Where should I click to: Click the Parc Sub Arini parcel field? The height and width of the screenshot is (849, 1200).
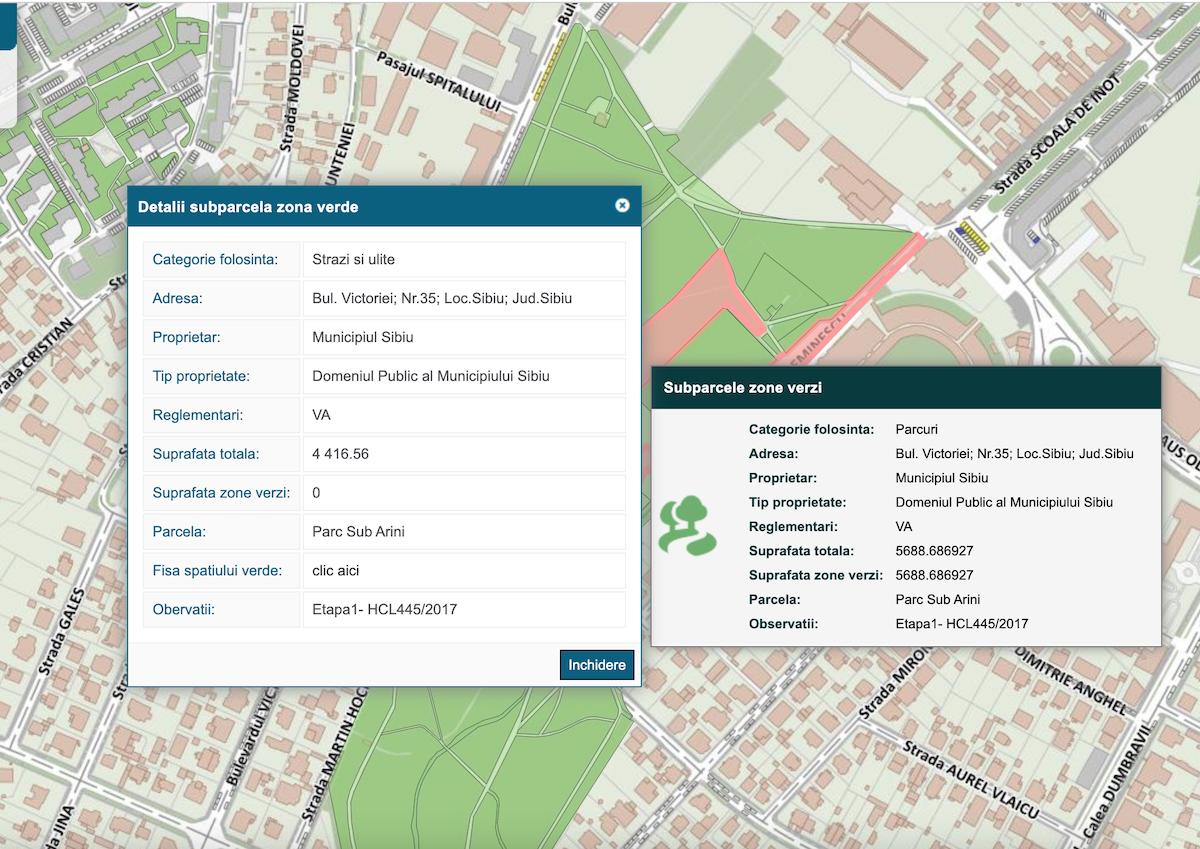[x=358, y=532]
